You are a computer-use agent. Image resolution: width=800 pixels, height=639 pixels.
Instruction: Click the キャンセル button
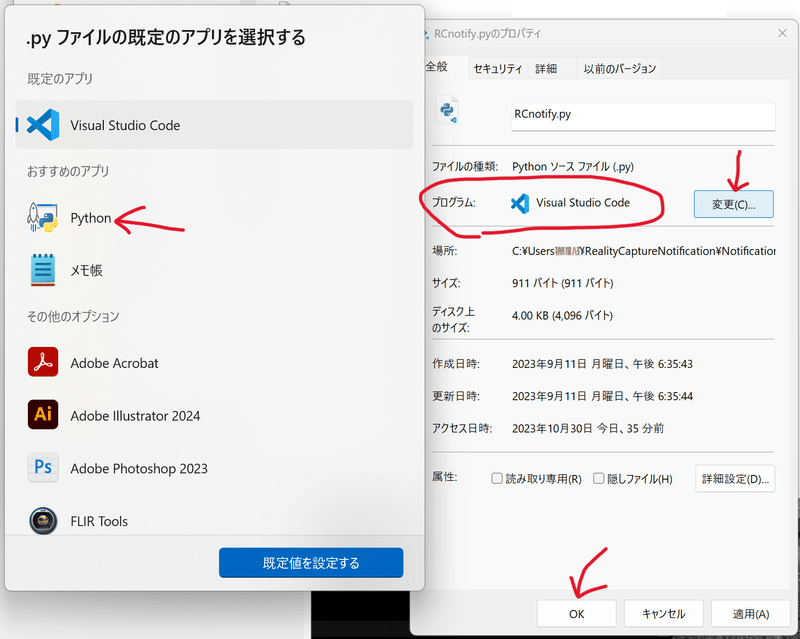[664, 614]
